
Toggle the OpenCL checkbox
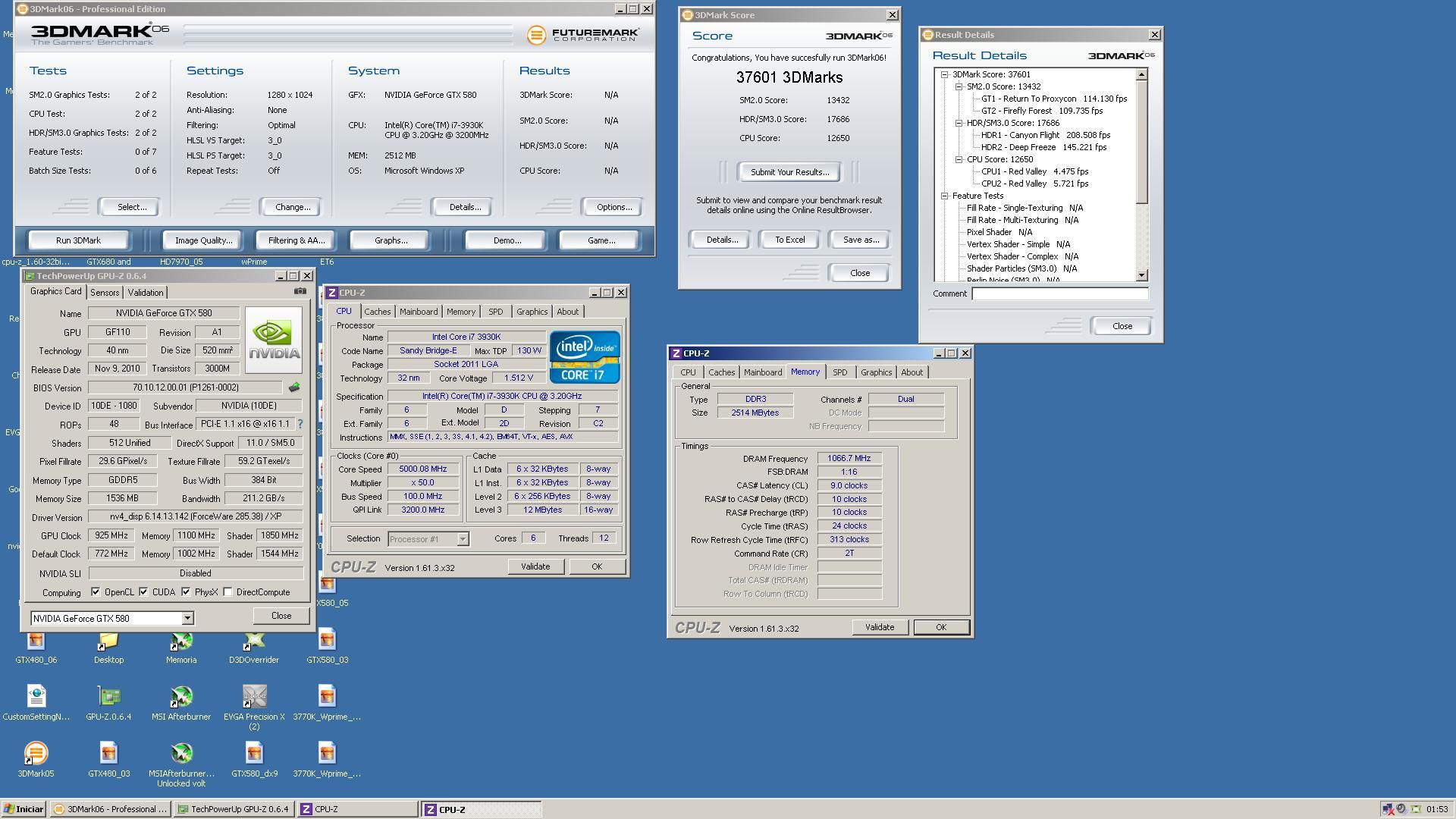(x=96, y=592)
